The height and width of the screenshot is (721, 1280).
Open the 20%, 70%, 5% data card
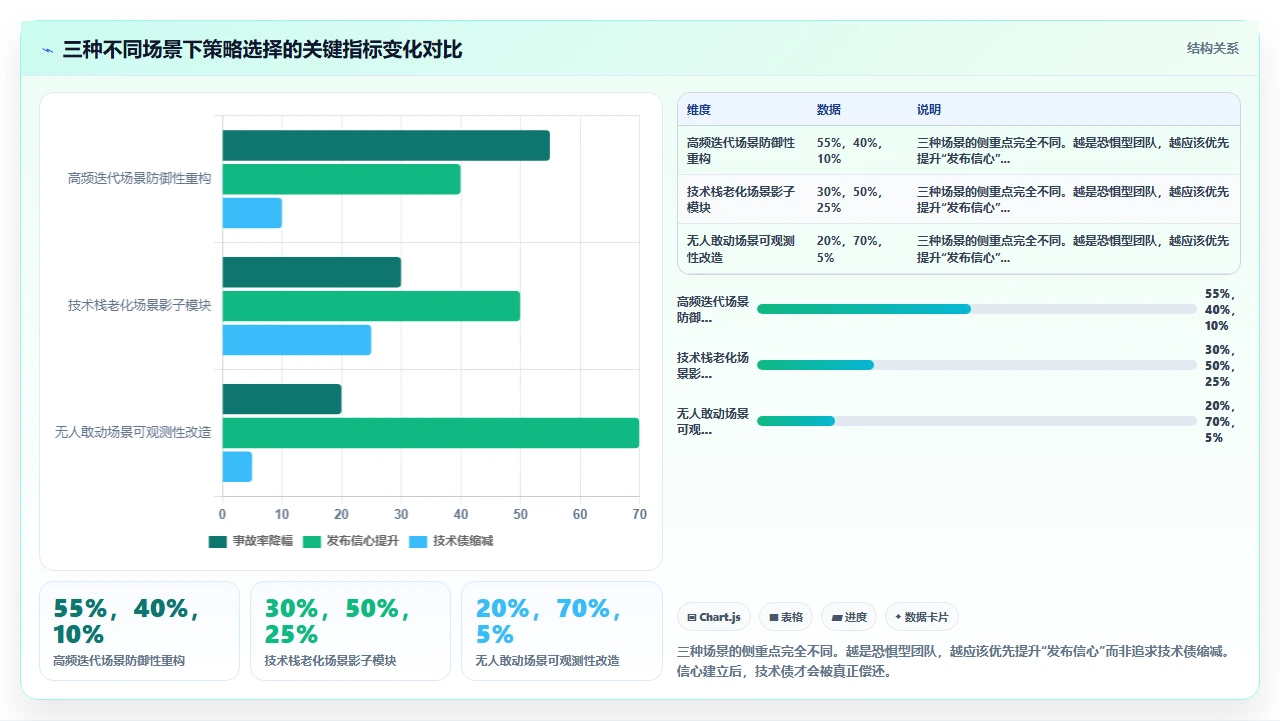[561, 631]
